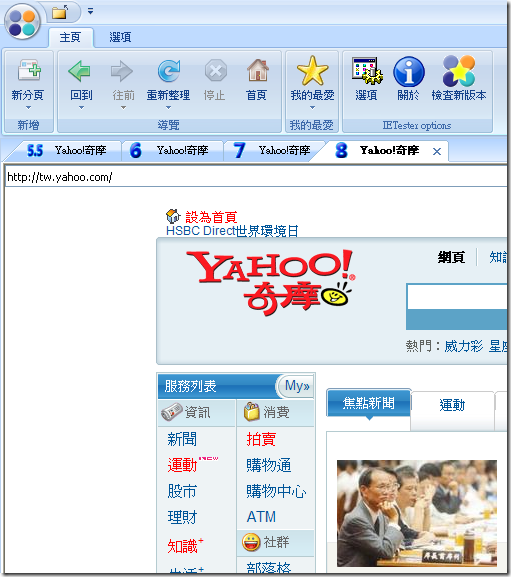511x577 pixels.
Task: Switch to the IE 7 Yahoo!奇摩 tab
Action: point(272,151)
